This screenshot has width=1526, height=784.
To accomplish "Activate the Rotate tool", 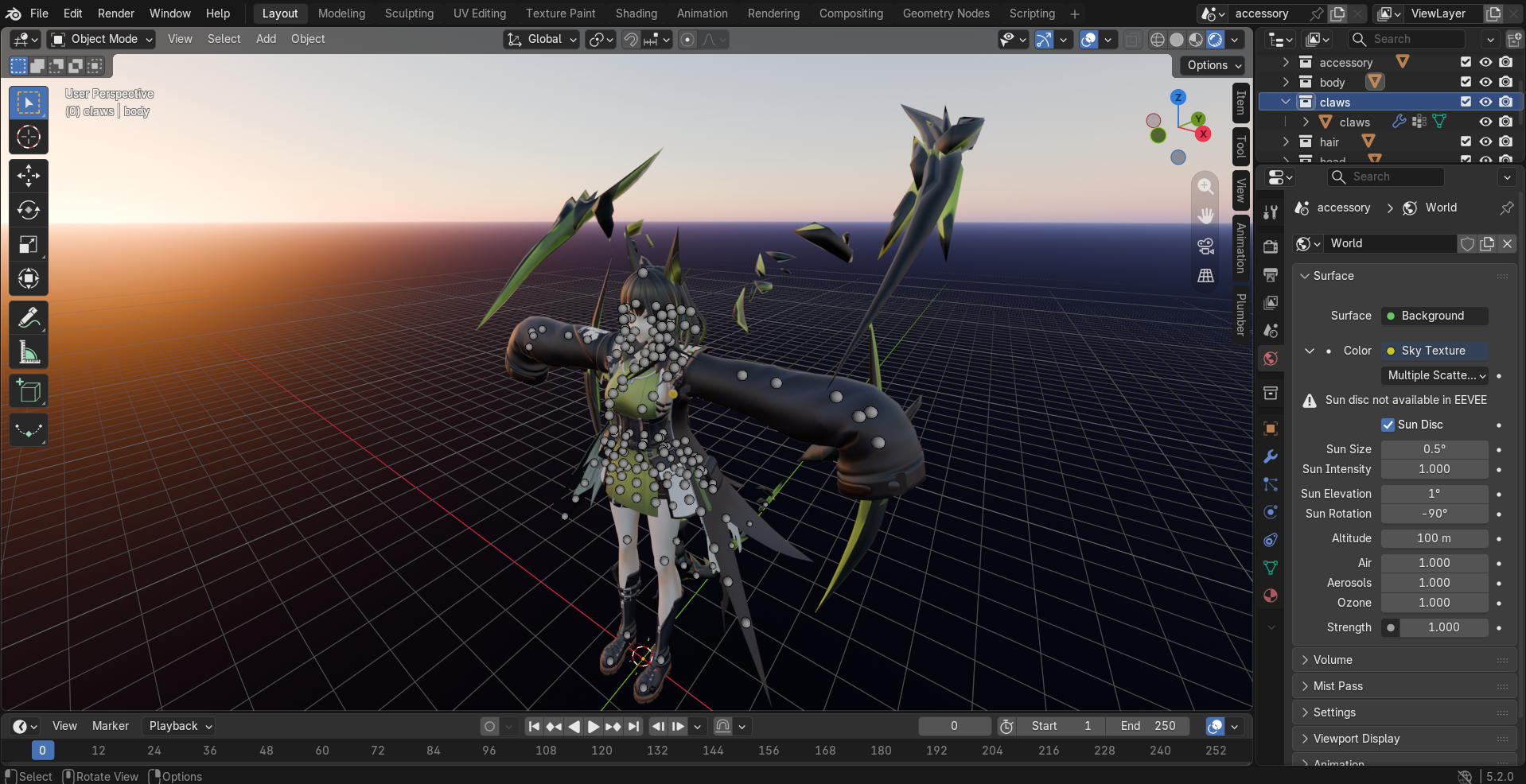I will 29,210.
